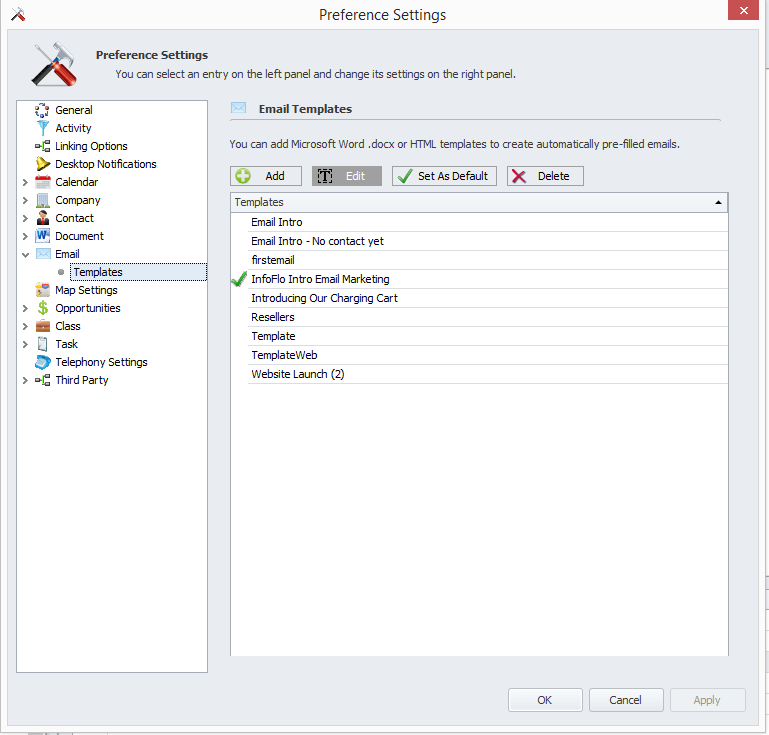Open Desktop Notifications icon in tree
Viewport: 769px width, 735px height.
(43, 164)
